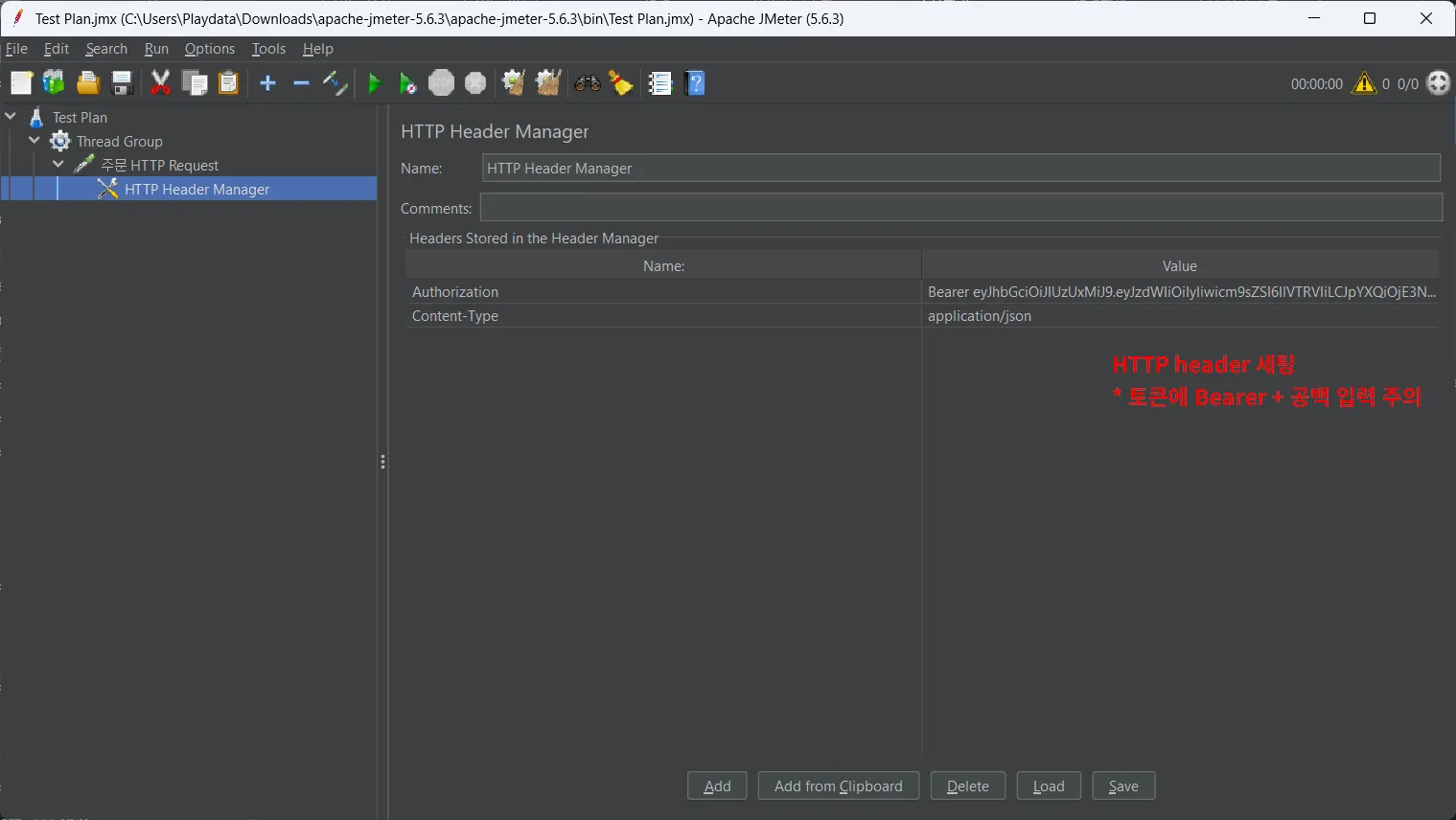1456x820 pixels.
Task: Open Search with binoculars icon
Action: (588, 83)
